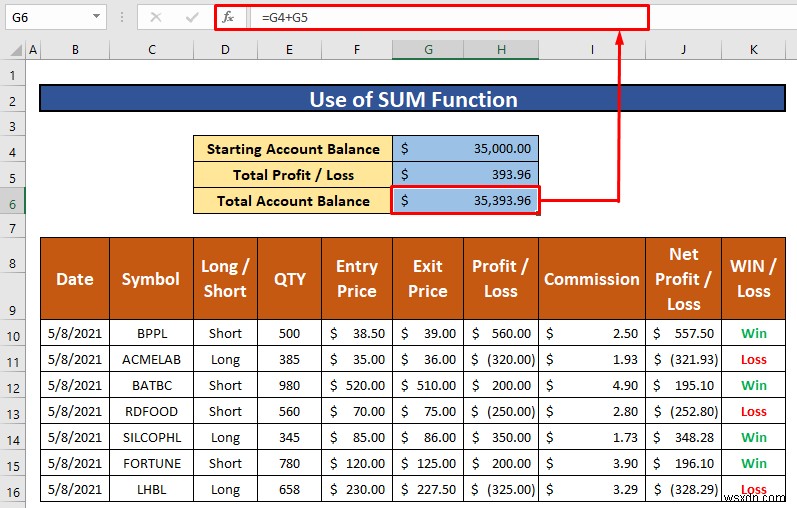The width and height of the screenshot is (797, 508).
Task: Select the profit 560.00 cell
Action: pyautogui.click(x=501, y=334)
